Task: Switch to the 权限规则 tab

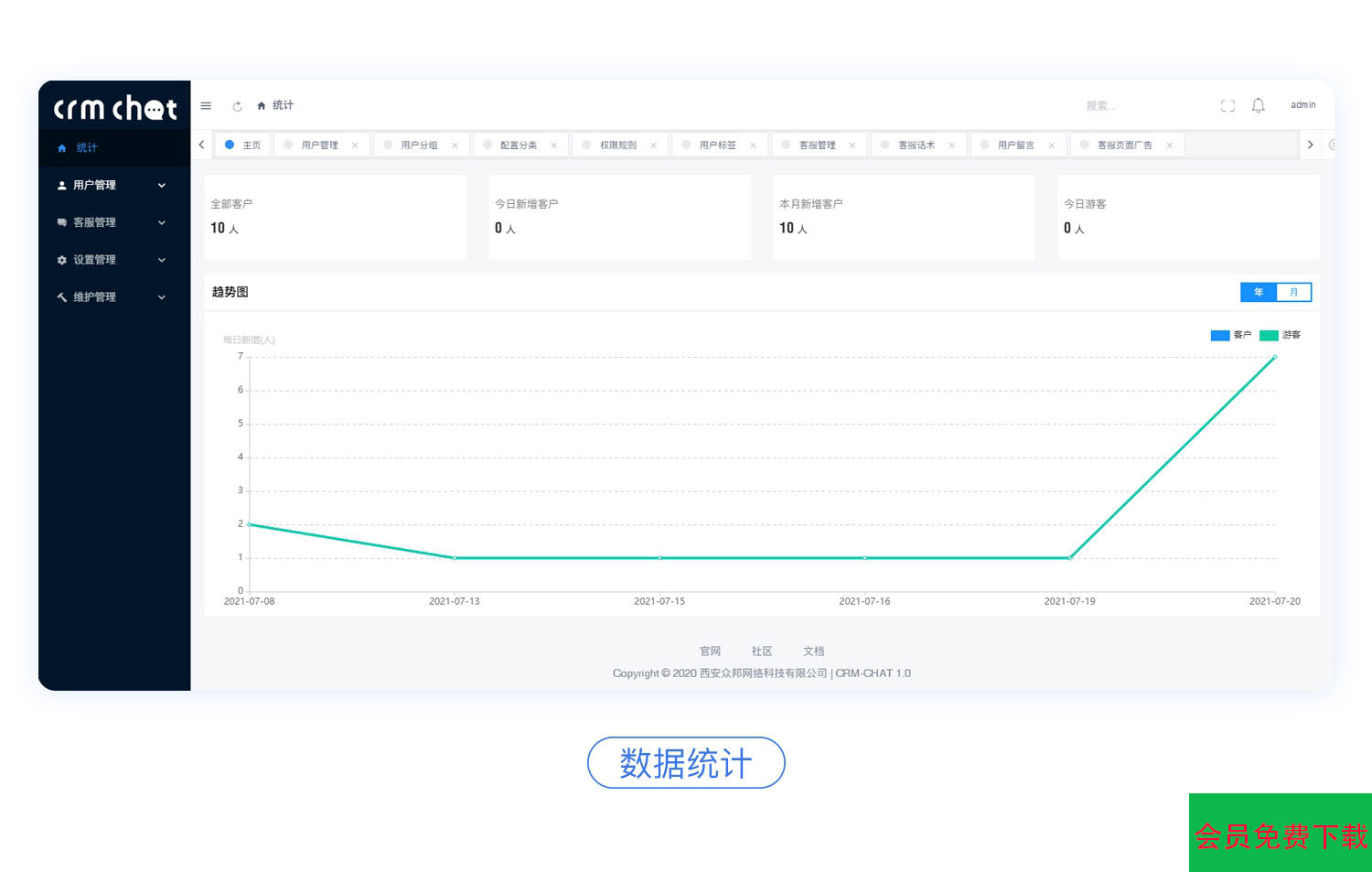Action: (x=617, y=145)
